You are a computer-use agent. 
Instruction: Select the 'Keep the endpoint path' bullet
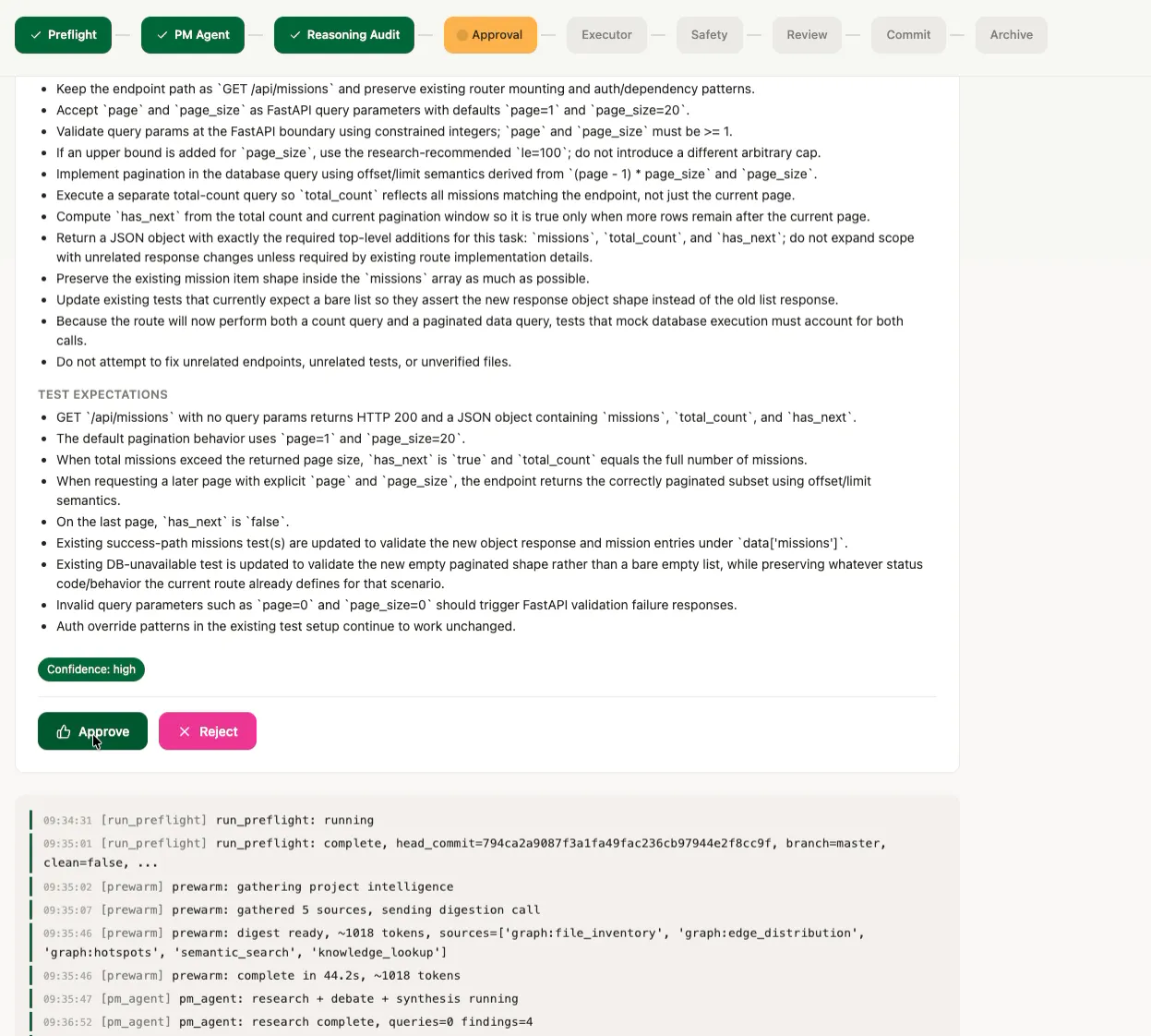tap(405, 89)
